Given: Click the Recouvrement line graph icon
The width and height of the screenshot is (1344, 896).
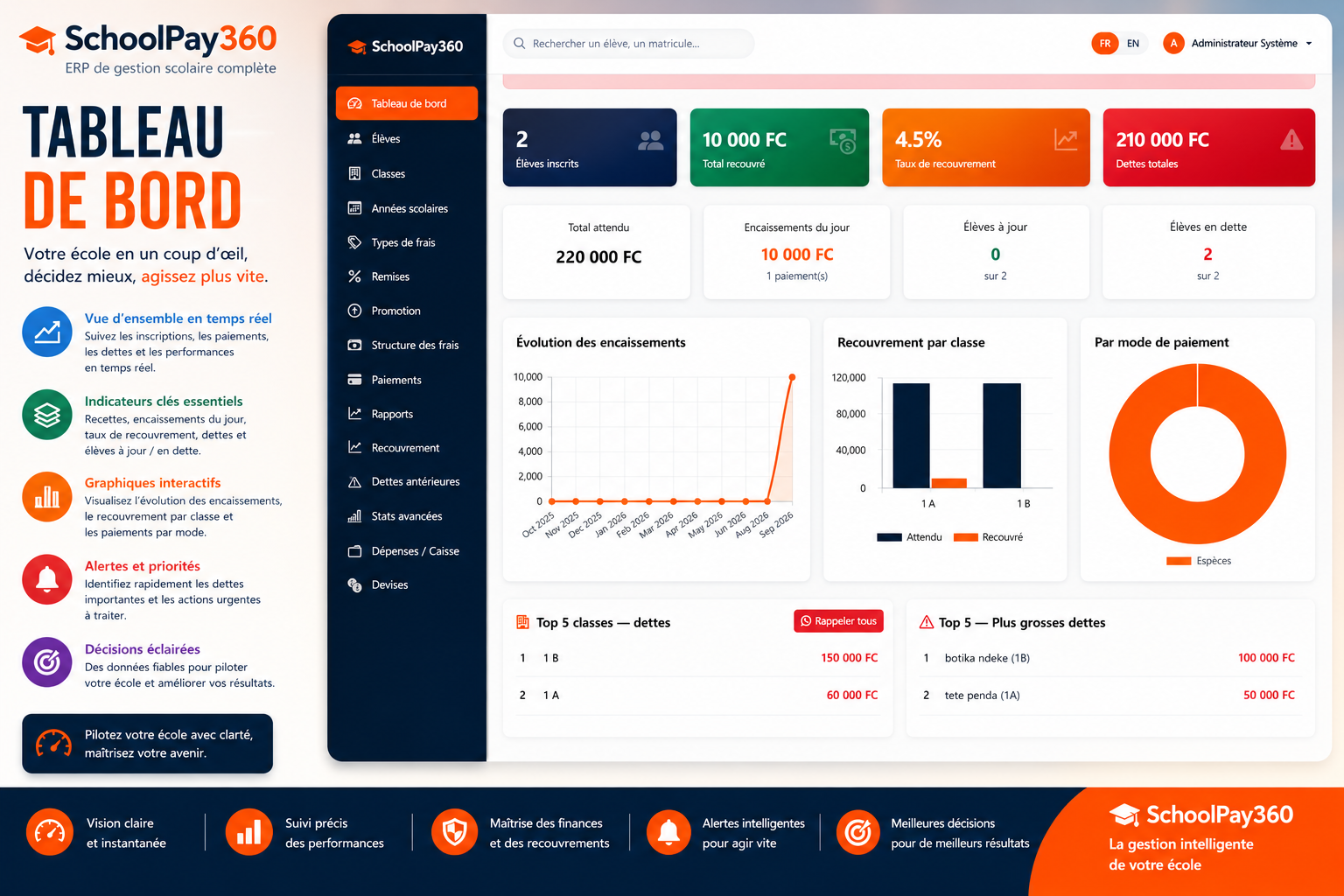Looking at the screenshot, I should pyautogui.click(x=354, y=447).
